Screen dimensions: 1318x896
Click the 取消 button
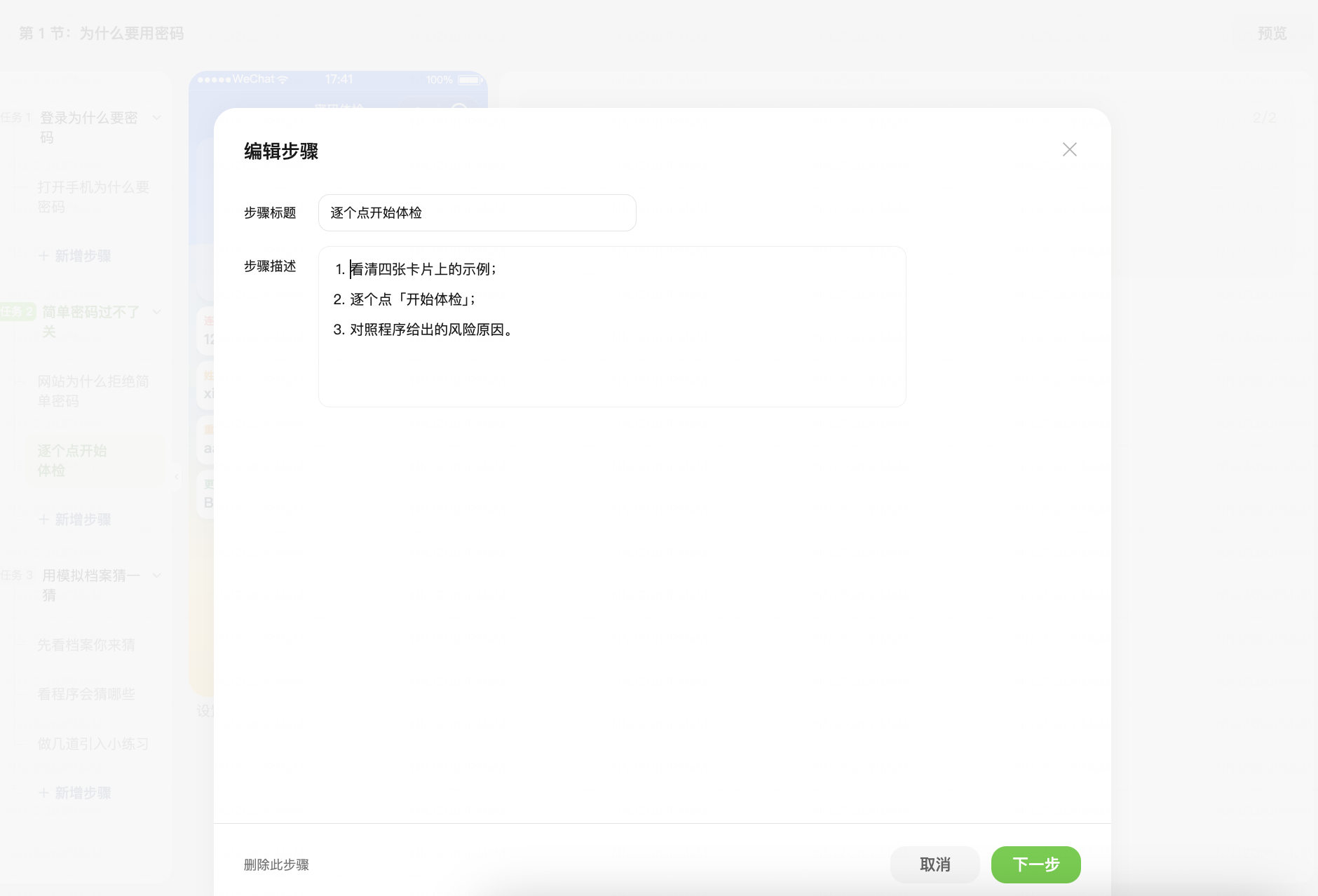coord(935,864)
